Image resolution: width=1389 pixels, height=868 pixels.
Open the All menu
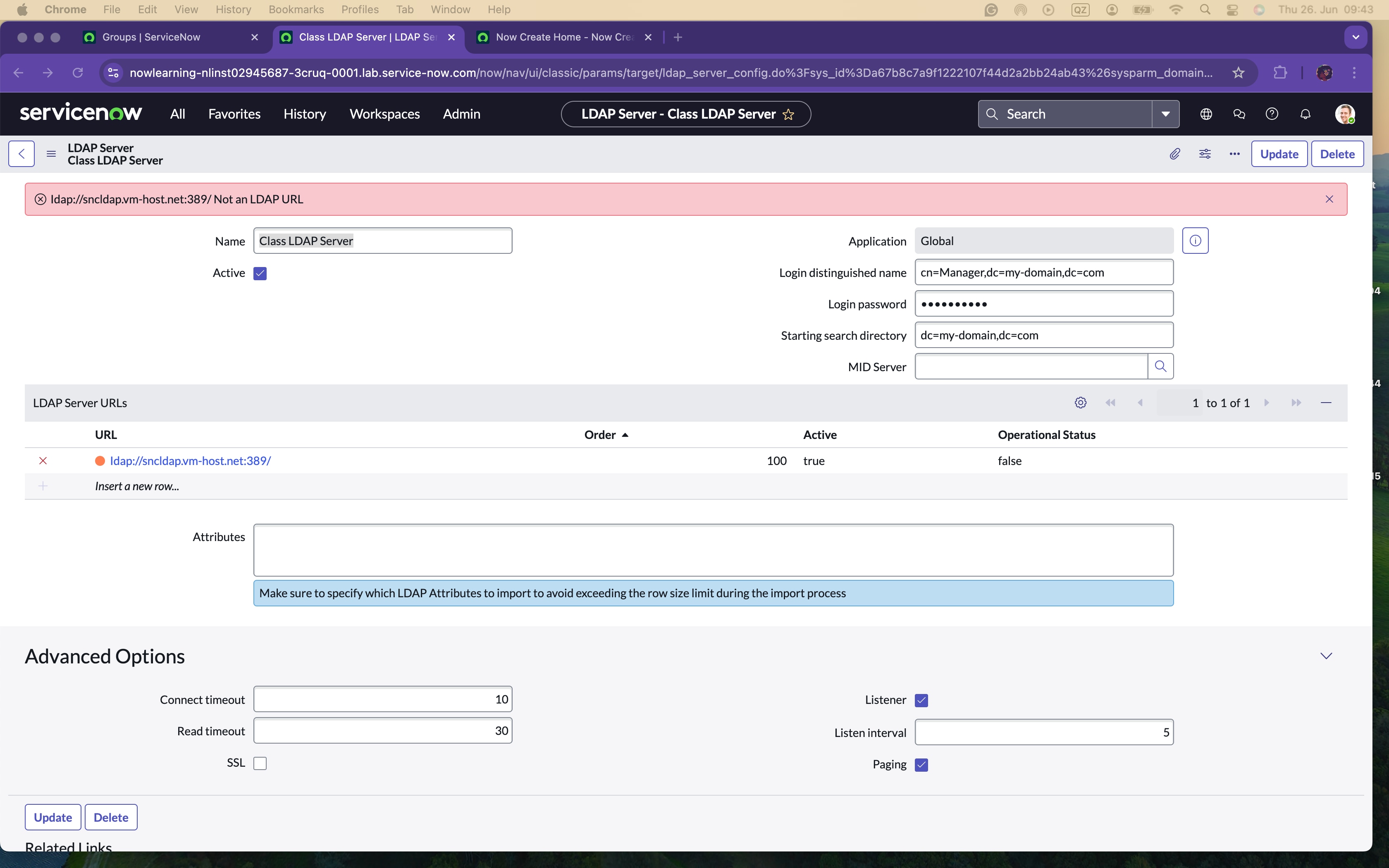pyautogui.click(x=177, y=114)
